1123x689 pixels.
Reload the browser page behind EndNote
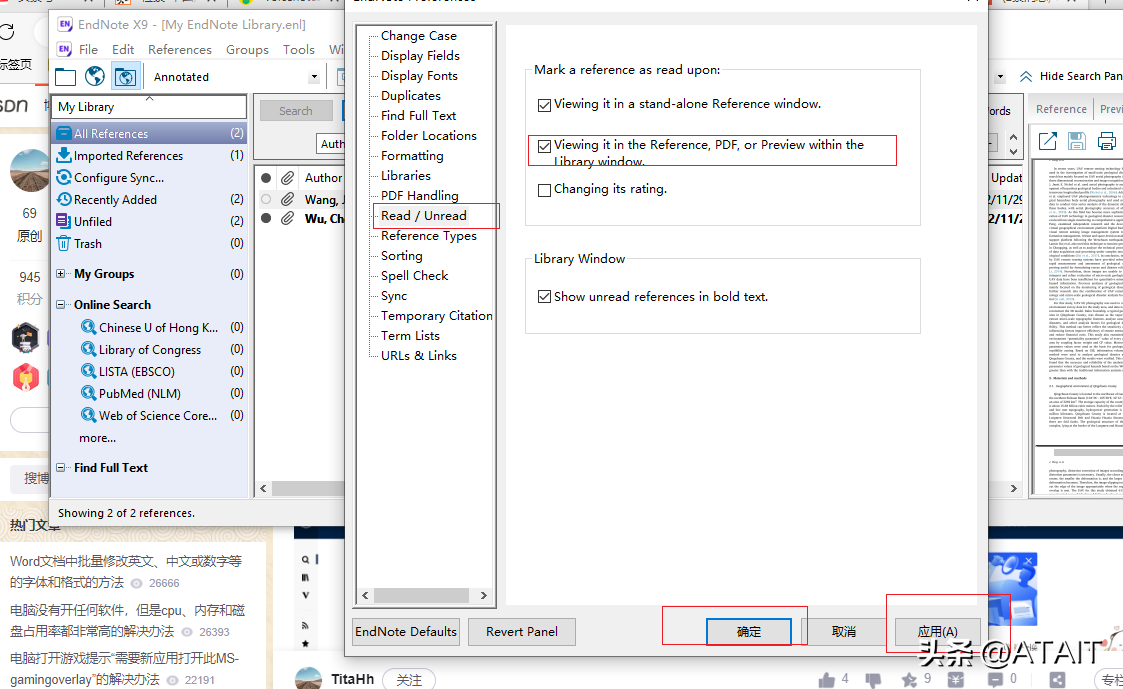7,32
